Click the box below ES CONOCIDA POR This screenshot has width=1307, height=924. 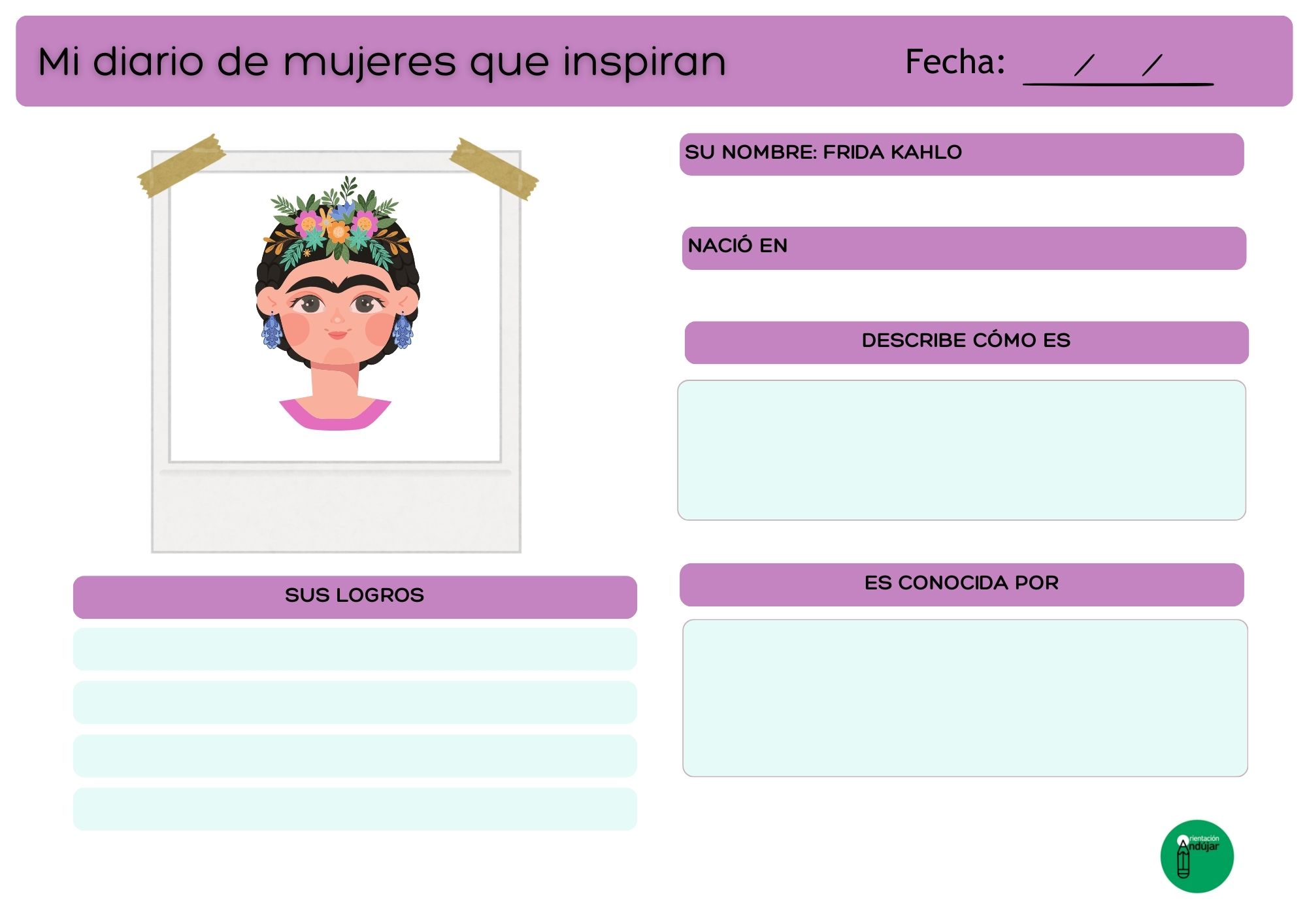[965, 698]
